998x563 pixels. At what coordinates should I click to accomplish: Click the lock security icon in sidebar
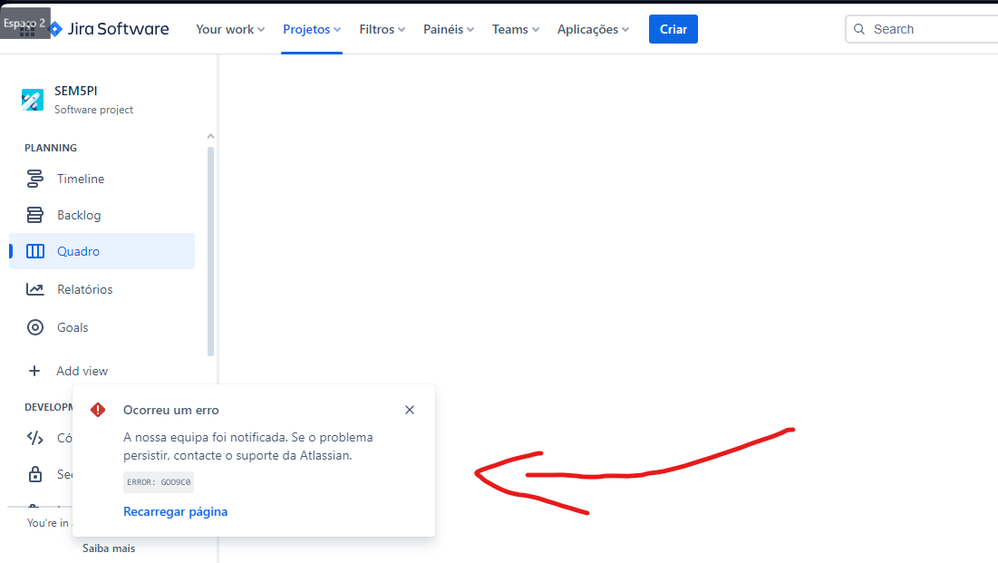tap(35, 475)
